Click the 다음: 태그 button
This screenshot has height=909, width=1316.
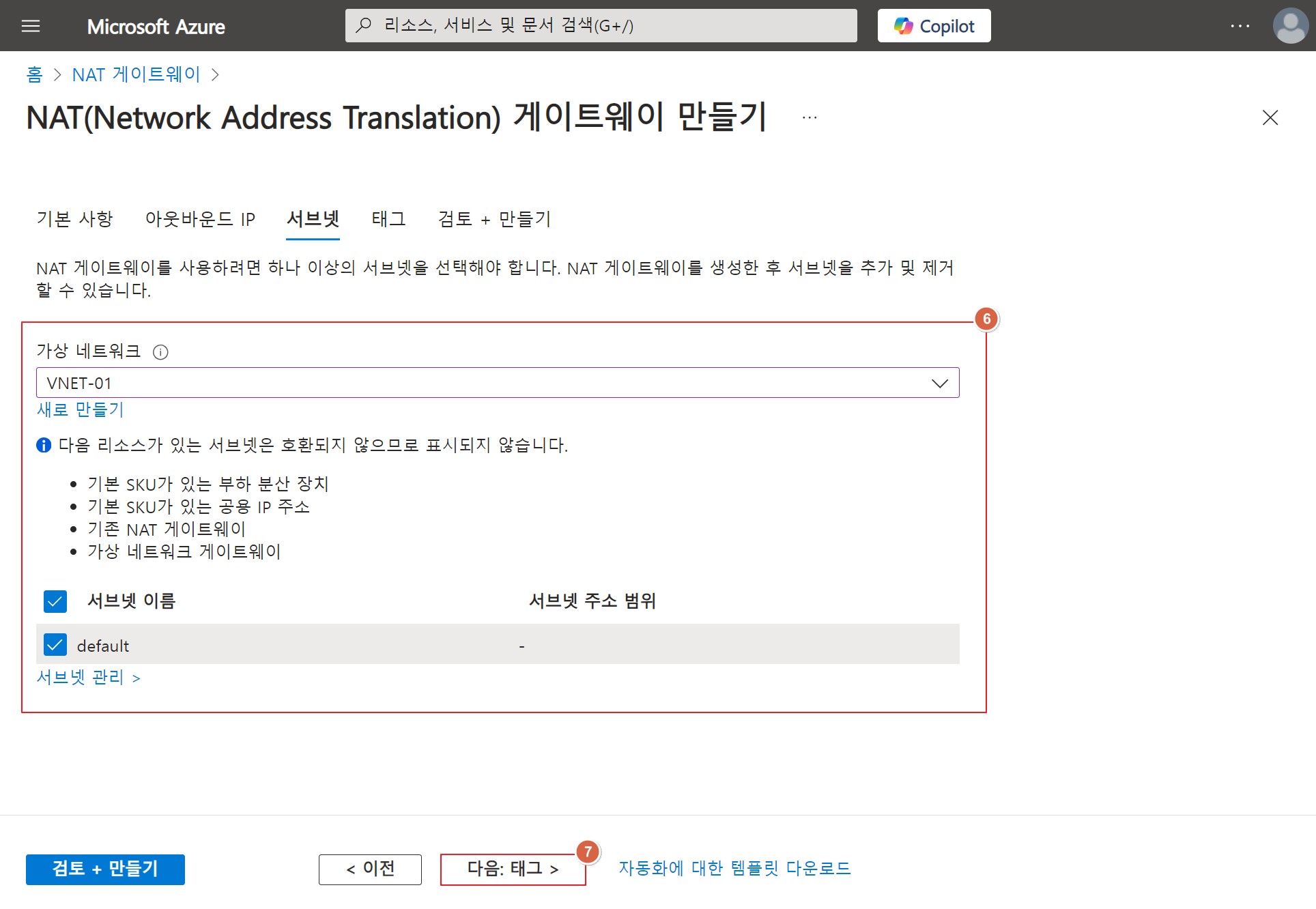(513, 869)
